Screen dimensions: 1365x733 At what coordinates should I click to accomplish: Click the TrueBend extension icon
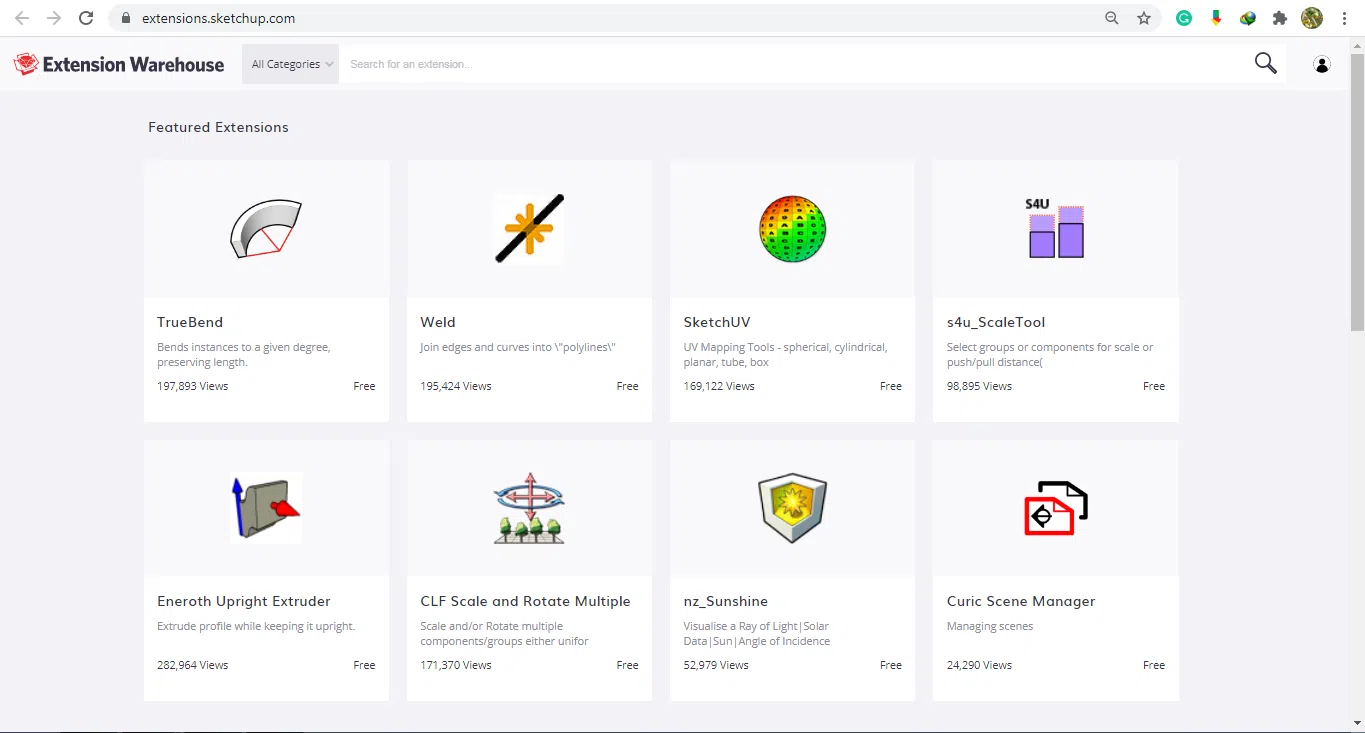pyautogui.click(x=265, y=229)
